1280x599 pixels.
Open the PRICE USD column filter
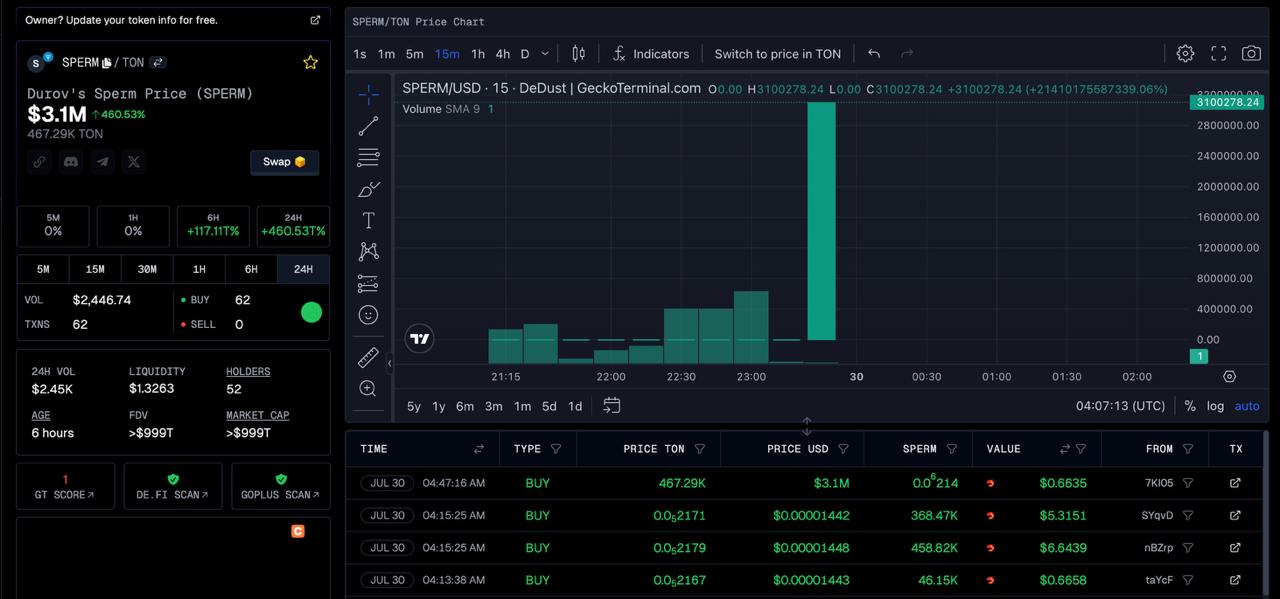point(843,449)
